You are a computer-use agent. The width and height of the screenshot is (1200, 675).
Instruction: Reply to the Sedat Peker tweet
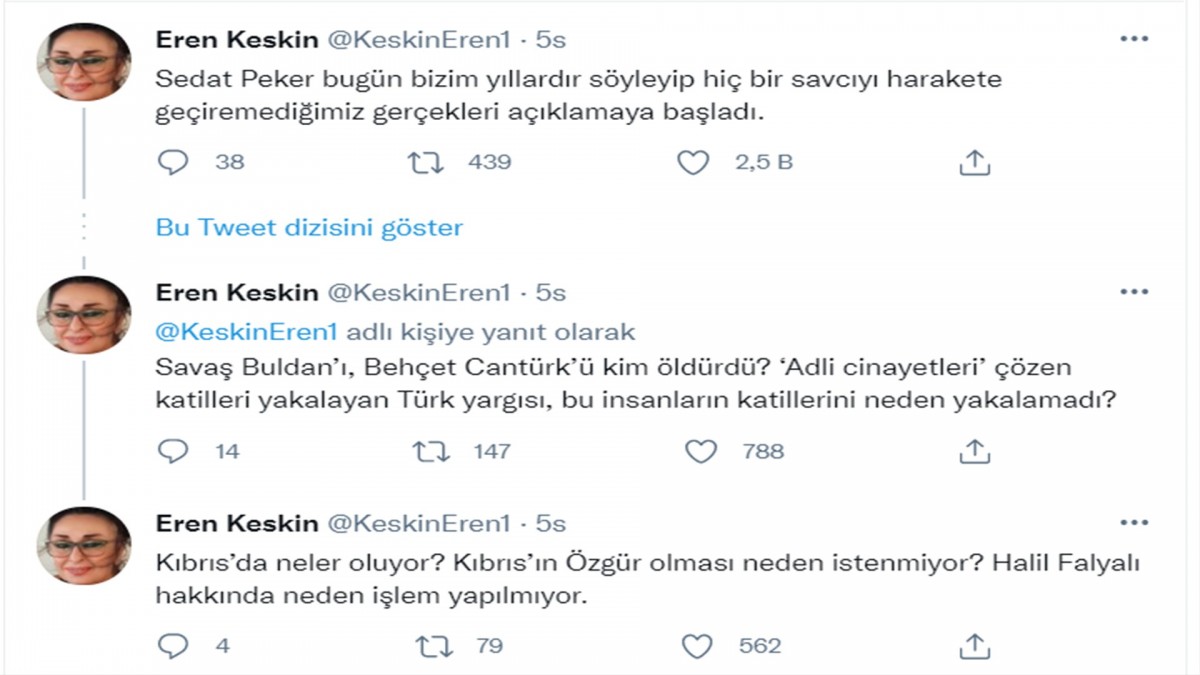click(173, 162)
